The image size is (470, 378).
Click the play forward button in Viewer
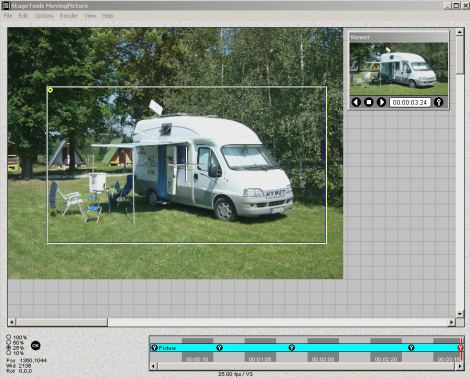[x=381, y=102]
